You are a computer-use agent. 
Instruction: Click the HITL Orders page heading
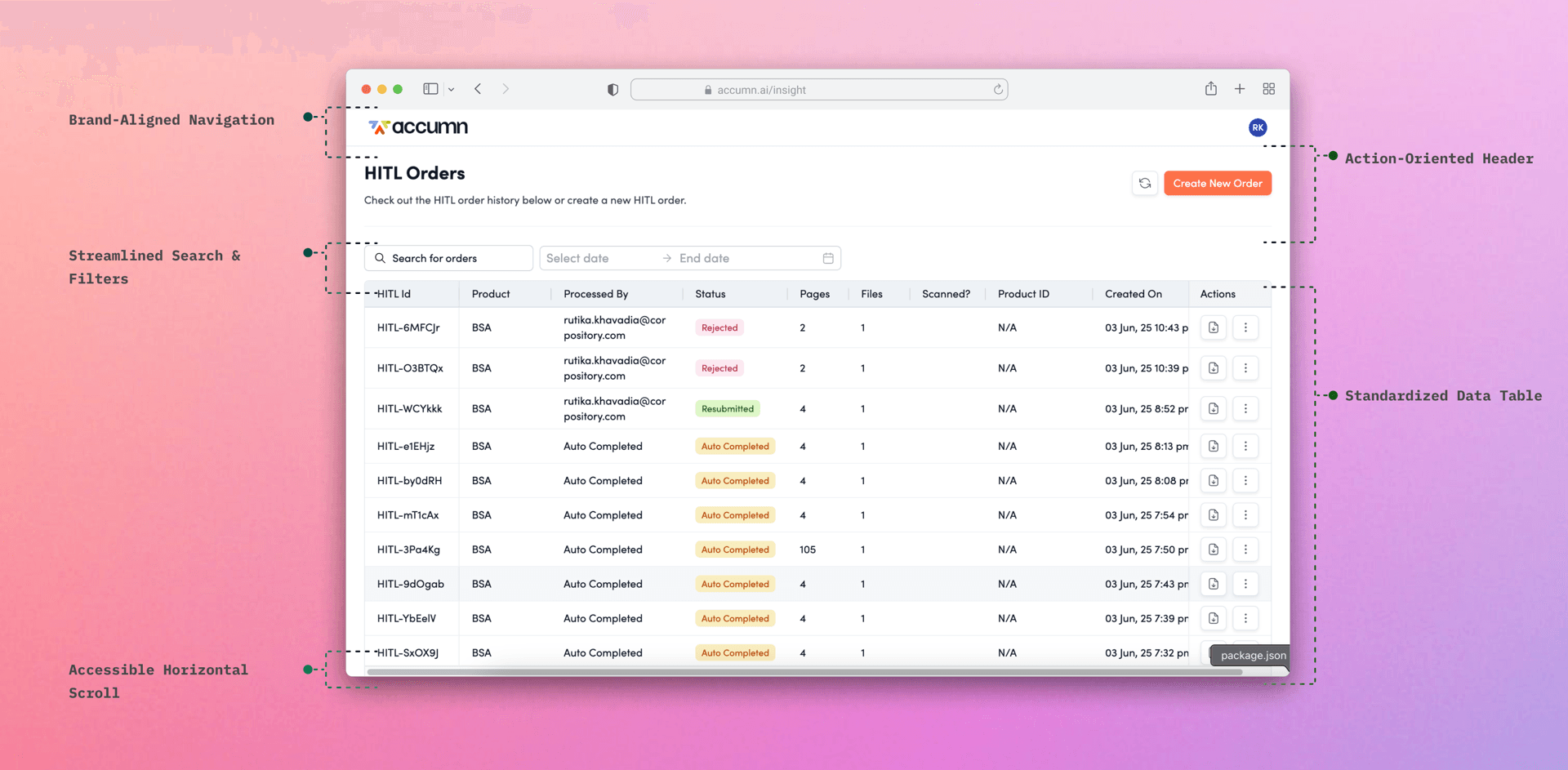415,173
